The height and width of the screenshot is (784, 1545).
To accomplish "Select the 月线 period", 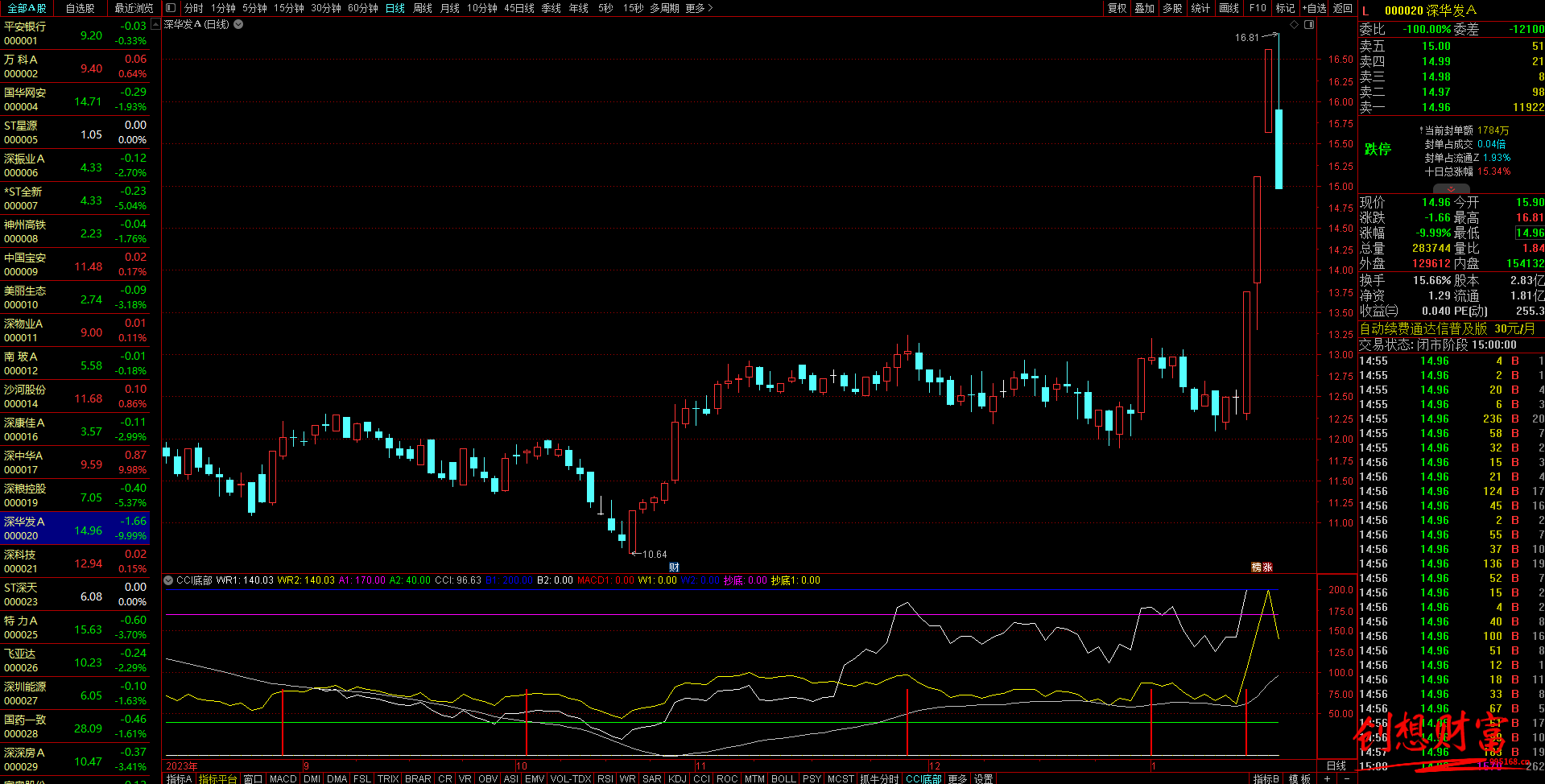I will pos(449,8).
